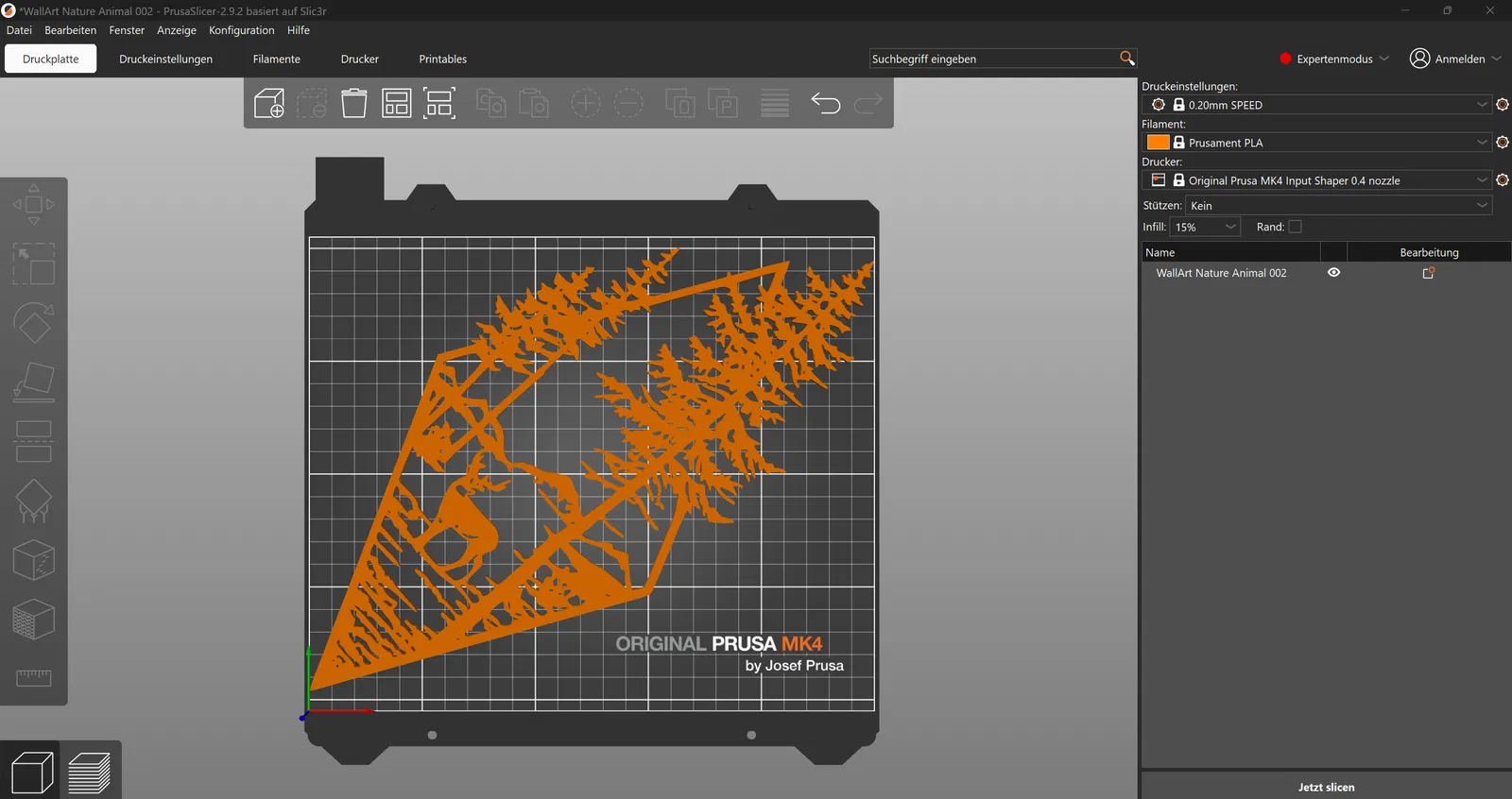Select the Place on face tool
Image resolution: width=1512 pixels, height=799 pixels.
coord(34,382)
